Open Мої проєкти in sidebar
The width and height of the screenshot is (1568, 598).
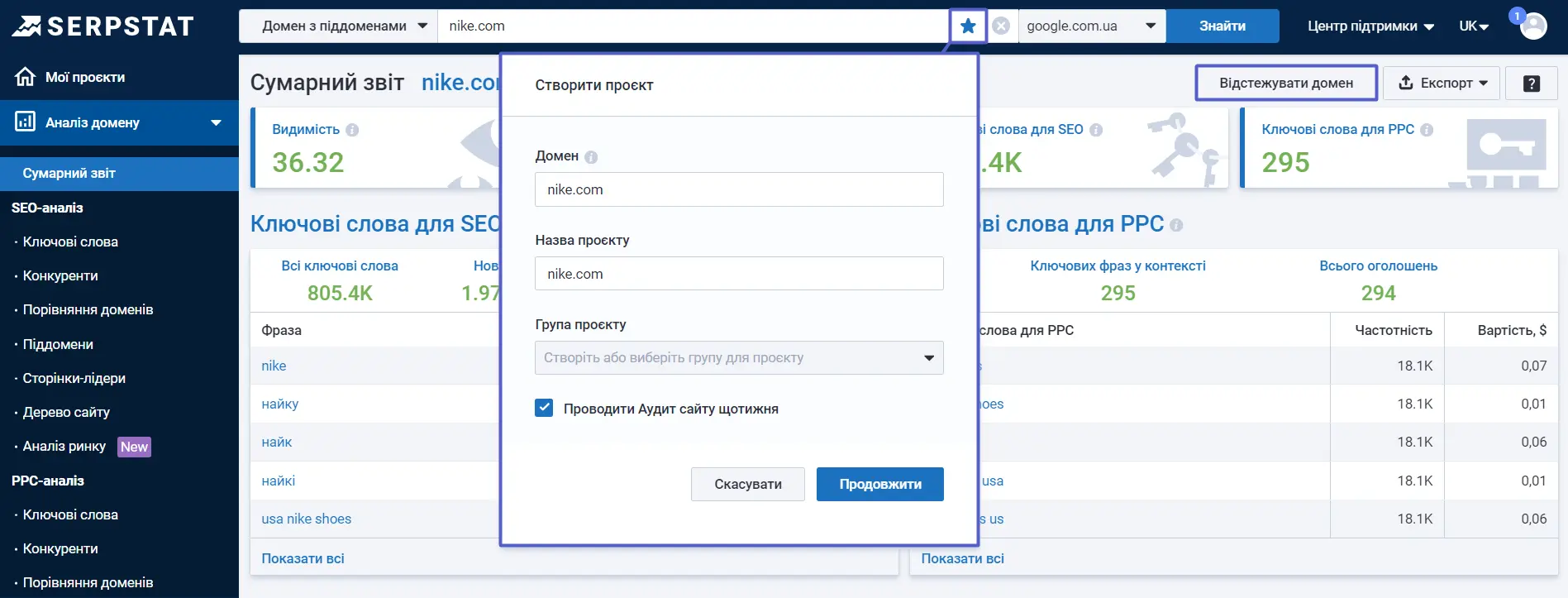click(85, 78)
